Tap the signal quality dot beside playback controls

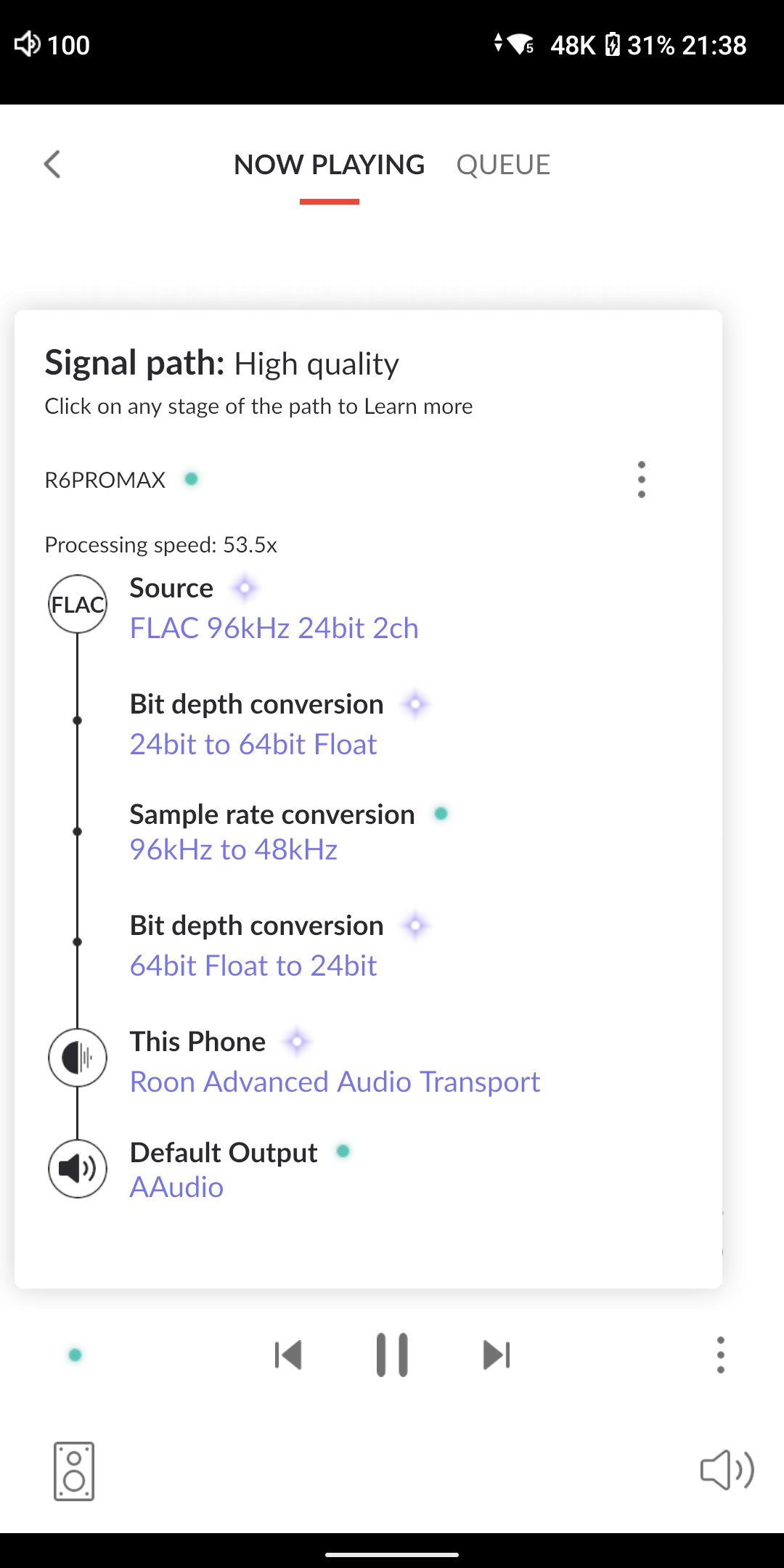75,1355
